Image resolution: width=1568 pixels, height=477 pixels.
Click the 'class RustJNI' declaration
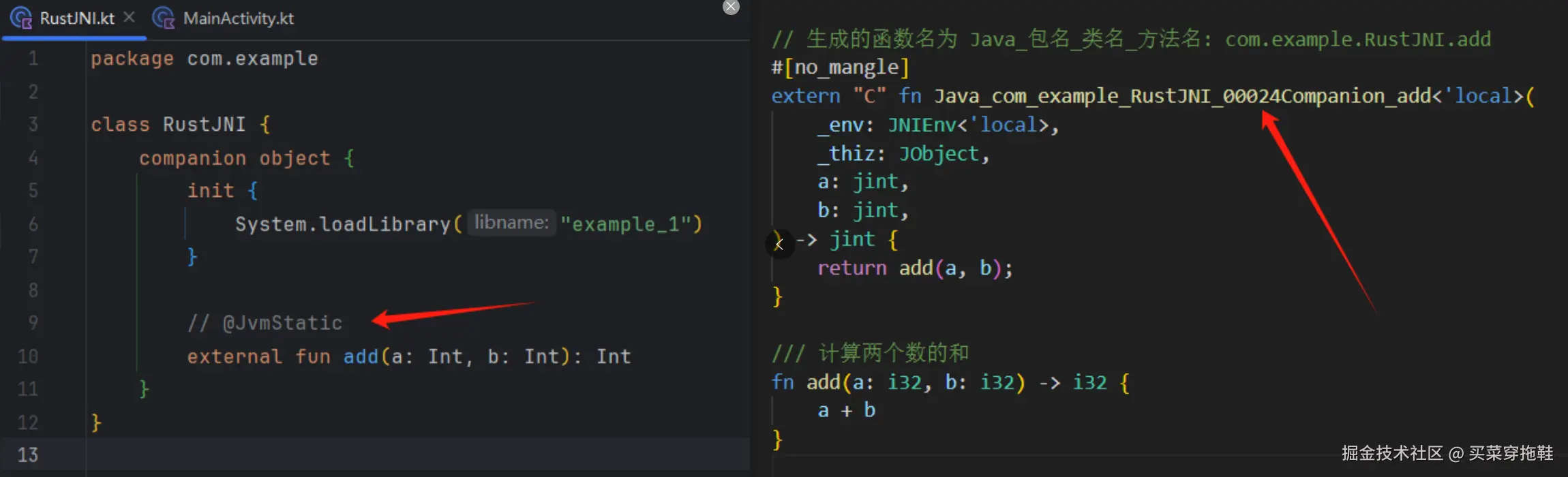[x=168, y=125]
